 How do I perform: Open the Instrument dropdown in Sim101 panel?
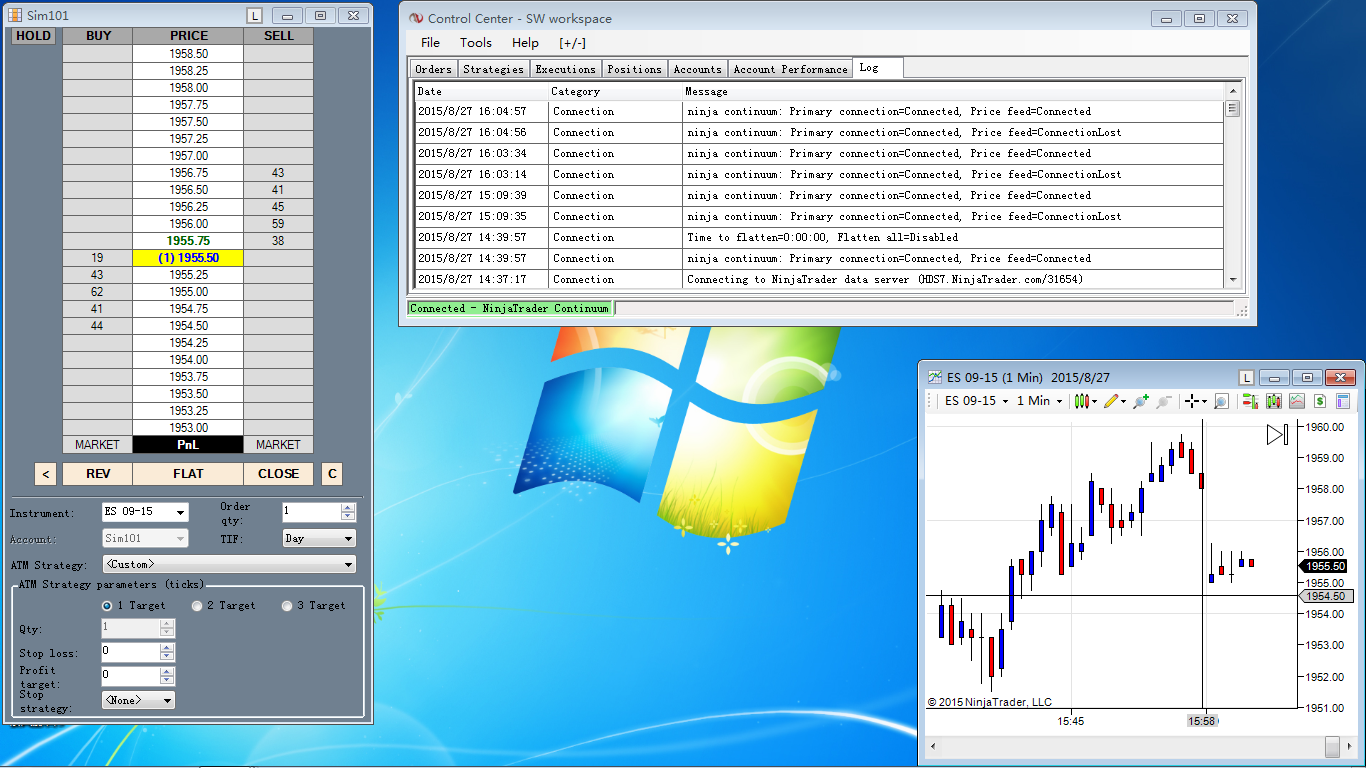point(145,512)
